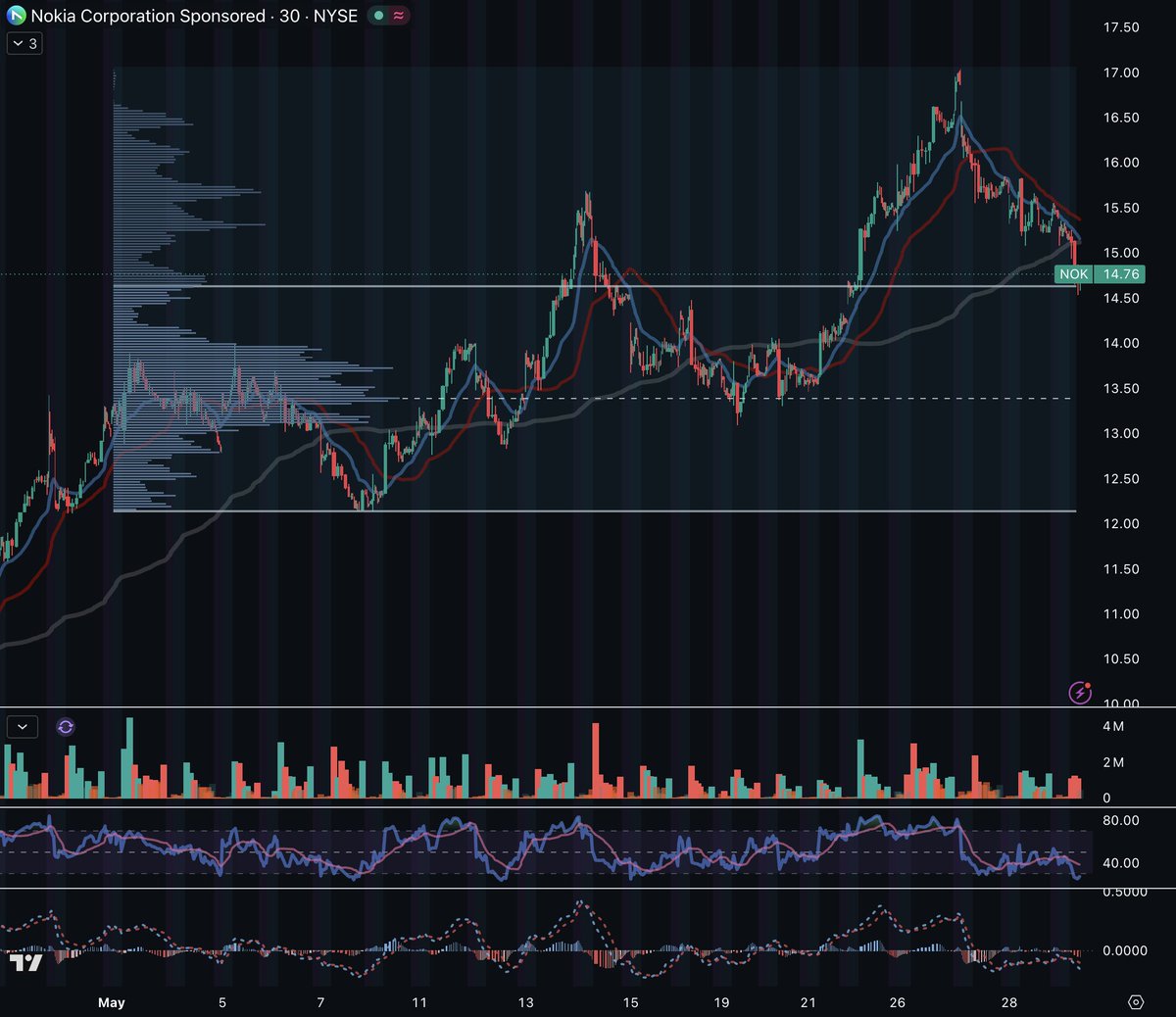1176x1017 pixels.
Task: Click the 30 interval label in the chart title
Action: pyautogui.click(x=290, y=17)
